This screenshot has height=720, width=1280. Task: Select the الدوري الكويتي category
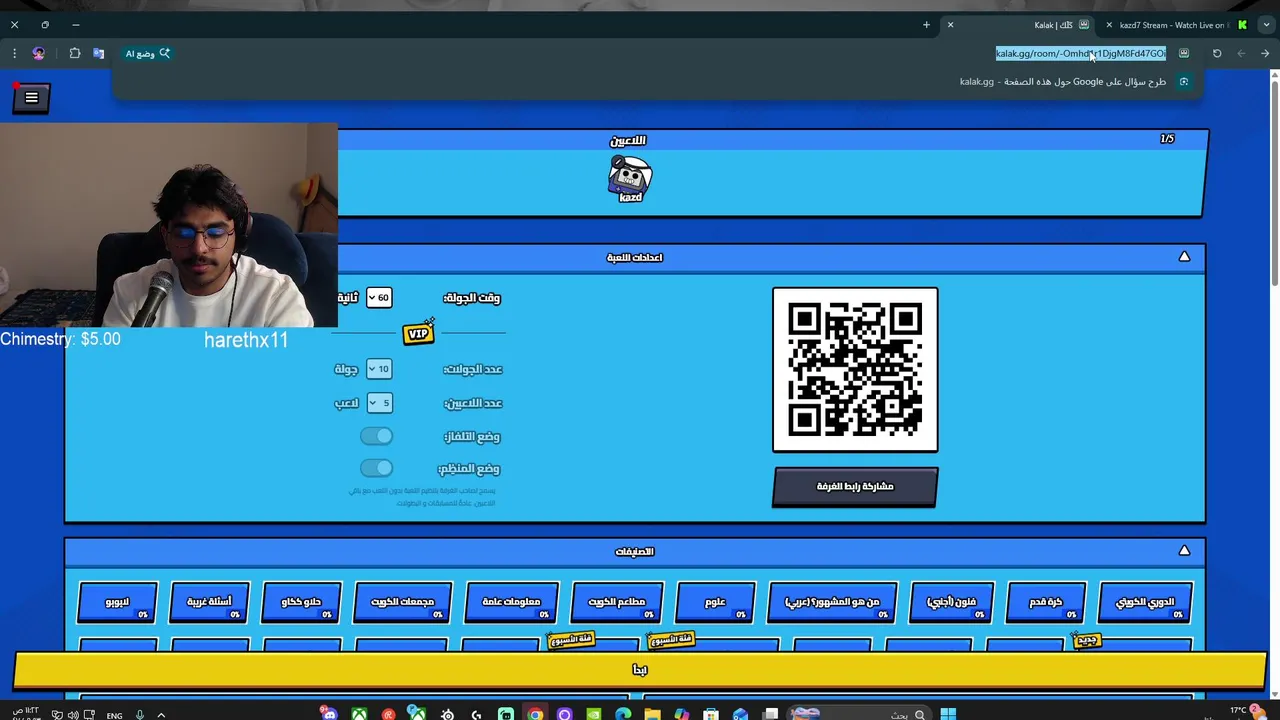[1145, 602]
